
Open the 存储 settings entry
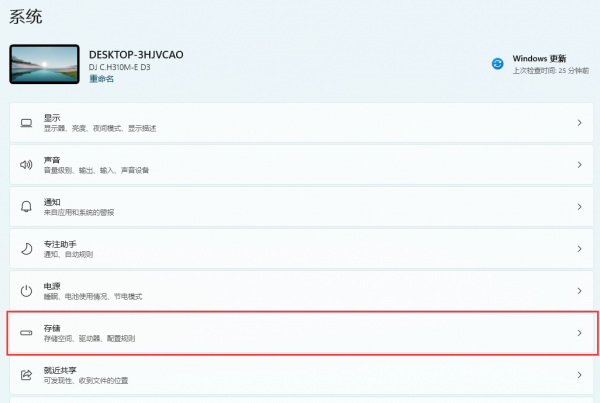pos(302,333)
